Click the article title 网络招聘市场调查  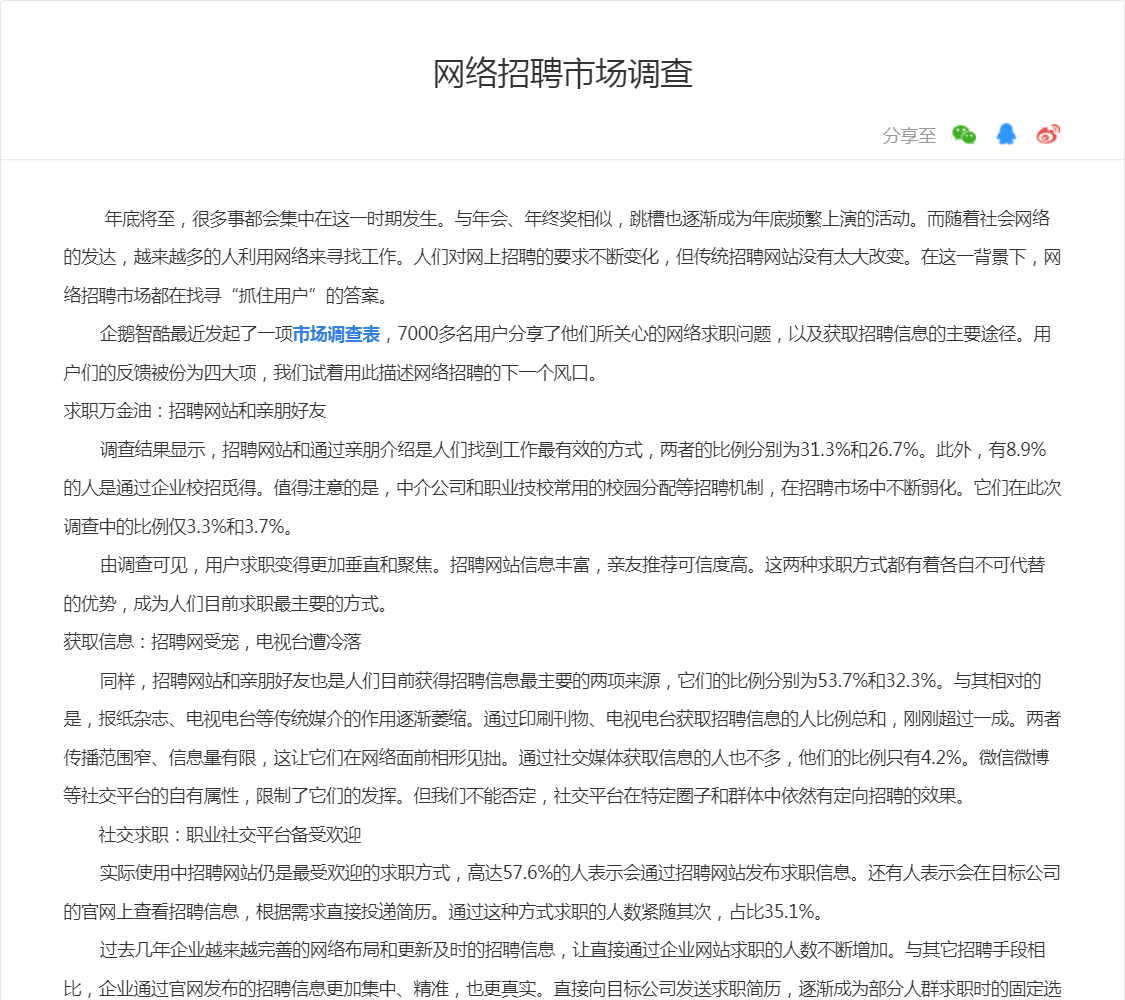[x=562, y=73]
